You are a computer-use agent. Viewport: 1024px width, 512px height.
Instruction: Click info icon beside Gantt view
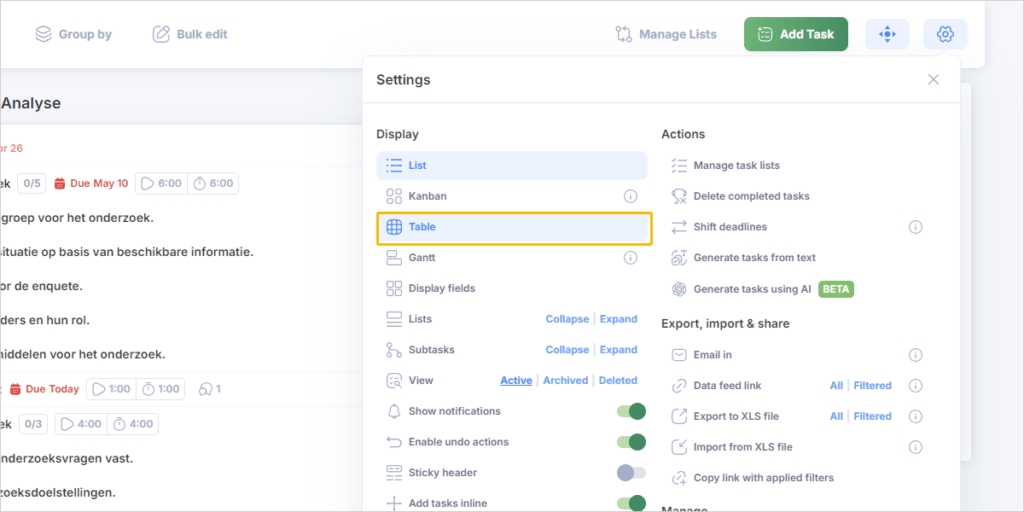pos(631,258)
